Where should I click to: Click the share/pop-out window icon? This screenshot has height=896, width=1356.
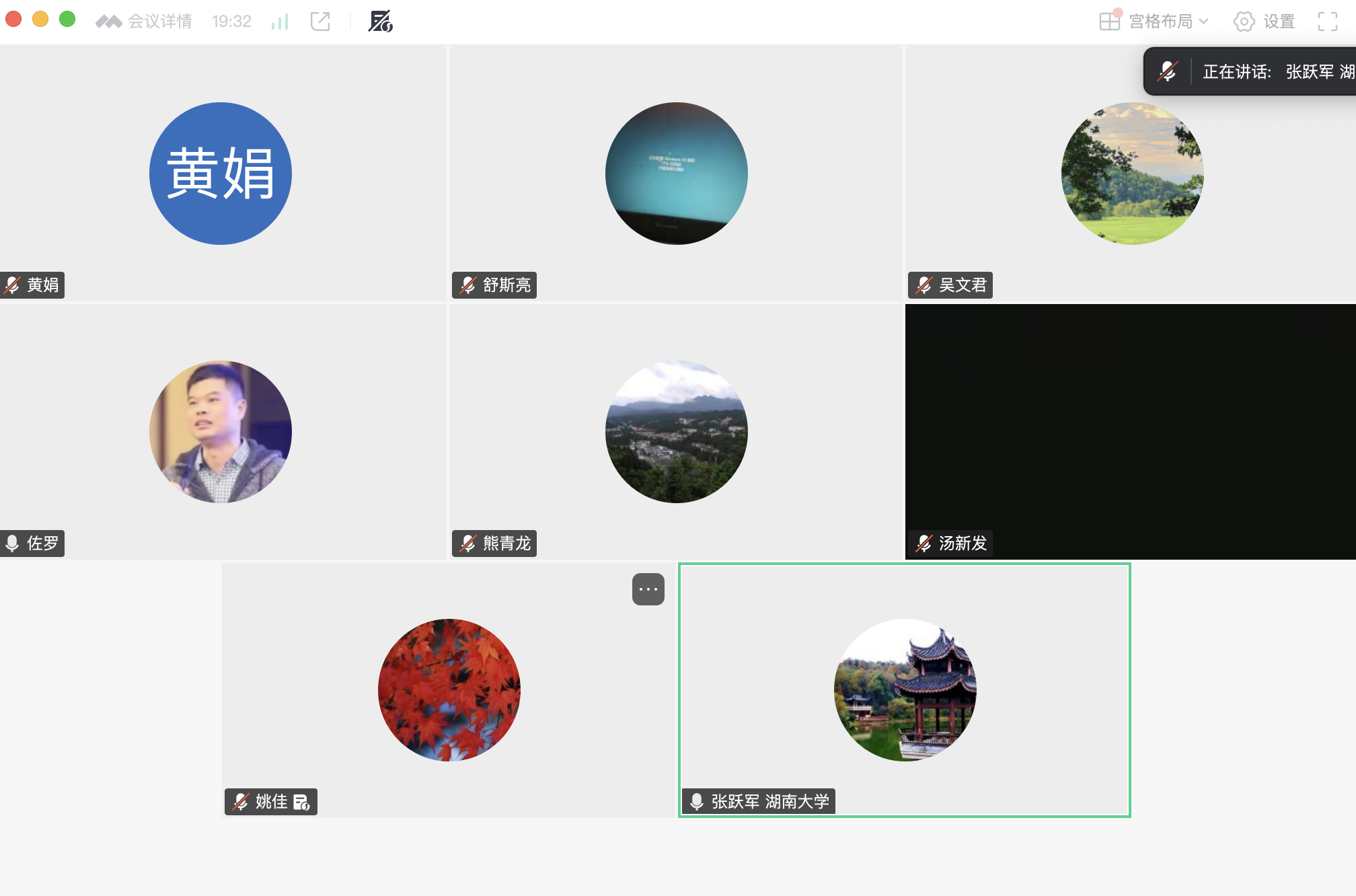320,22
